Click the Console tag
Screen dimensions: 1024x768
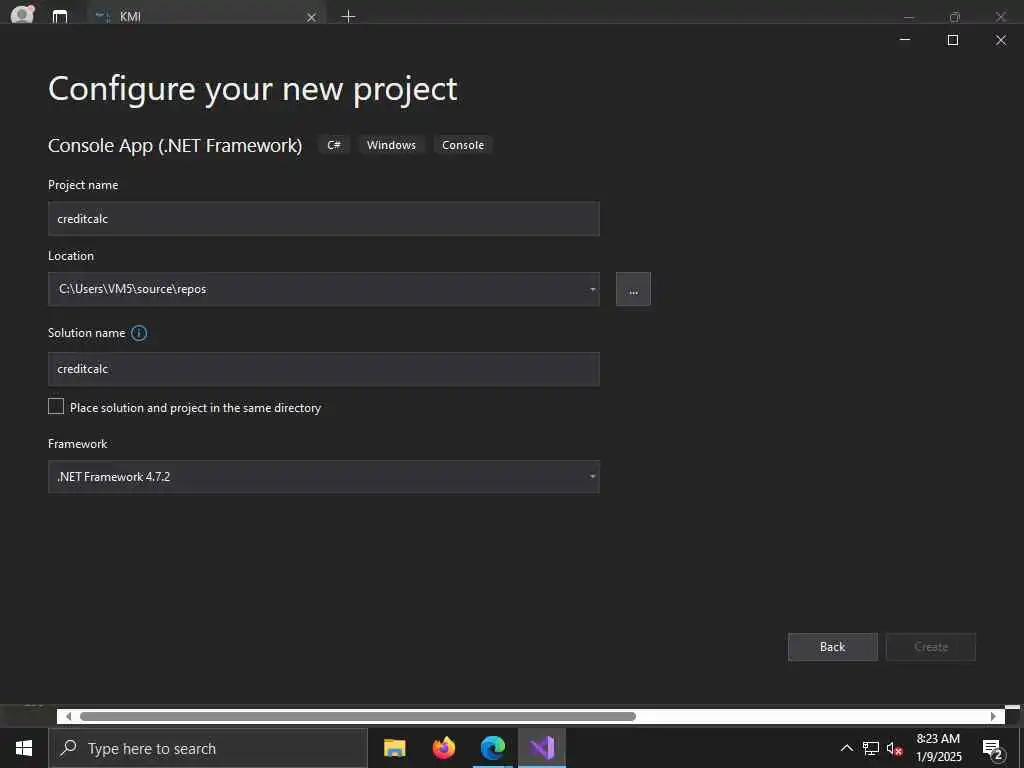pos(463,145)
